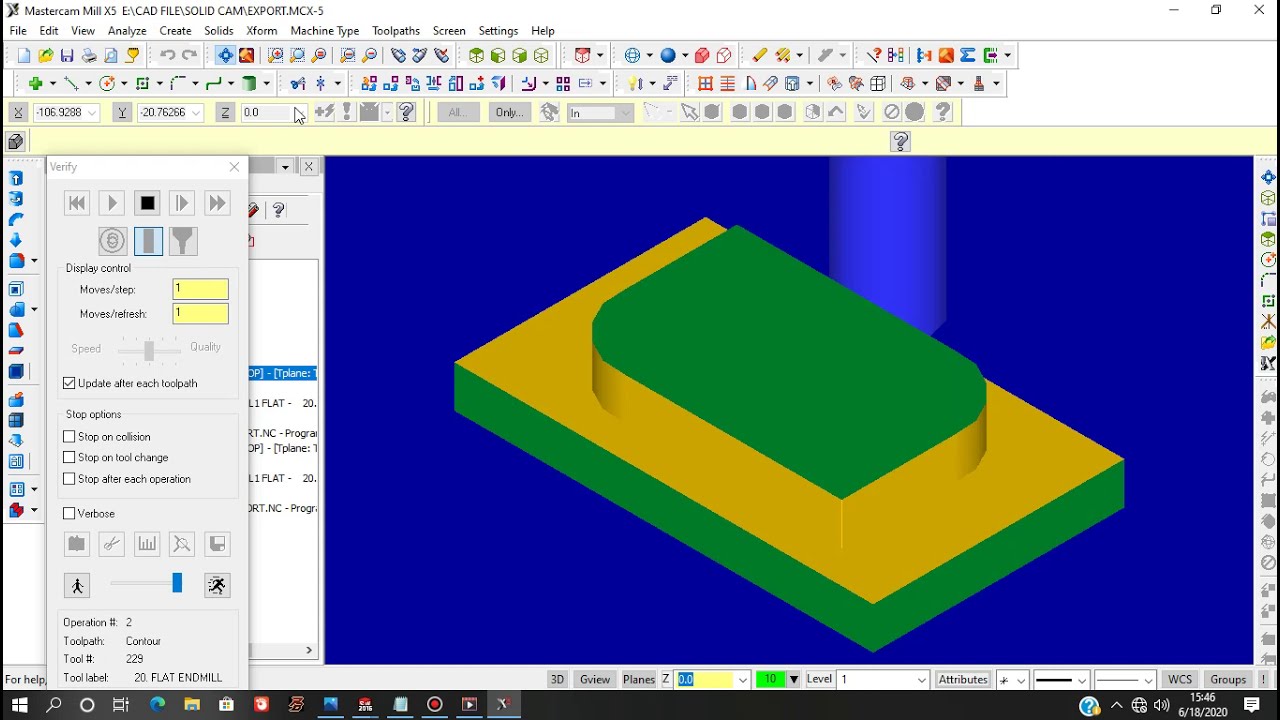Open the Machine Type menu
This screenshot has height=720, width=1280.
(x=325, y=31)
